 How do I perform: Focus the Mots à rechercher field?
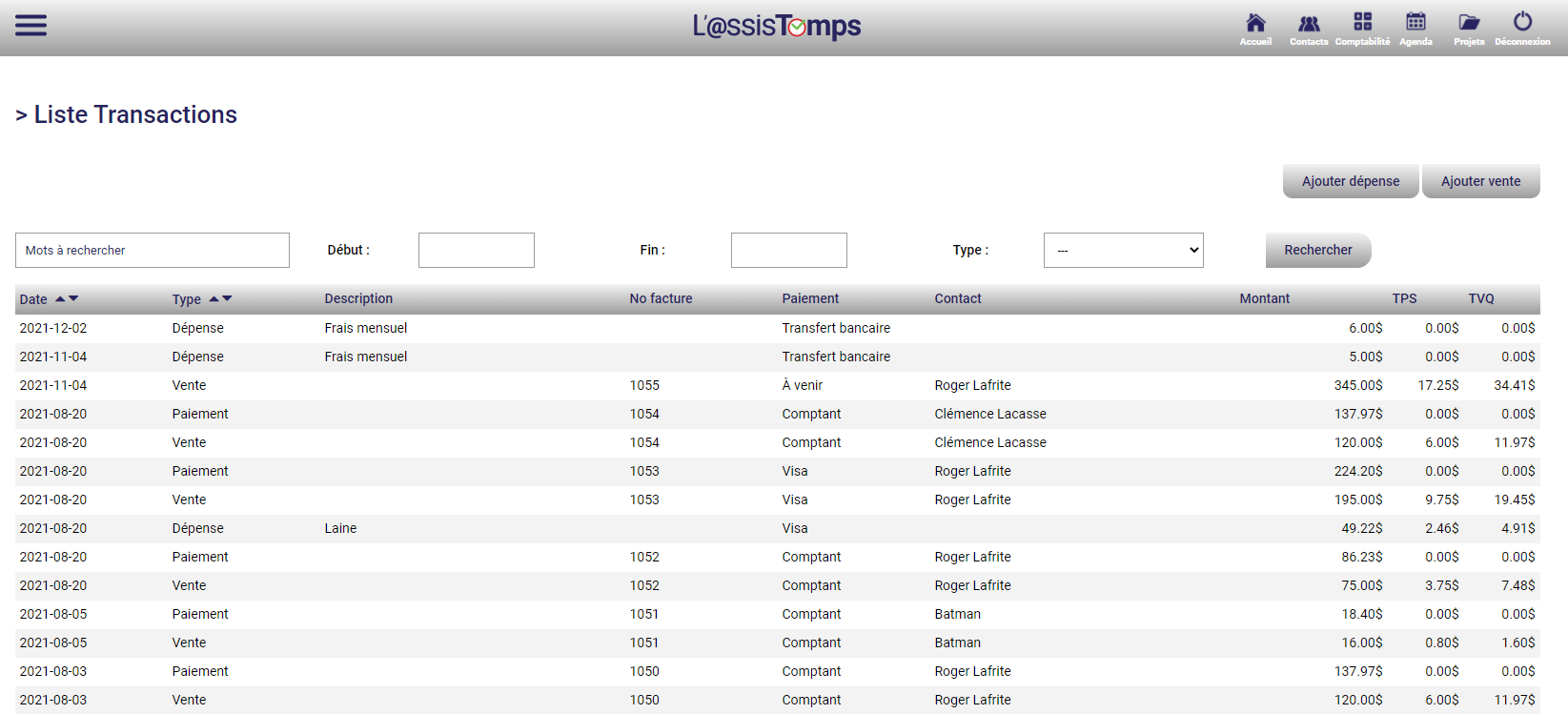[153, 251]
